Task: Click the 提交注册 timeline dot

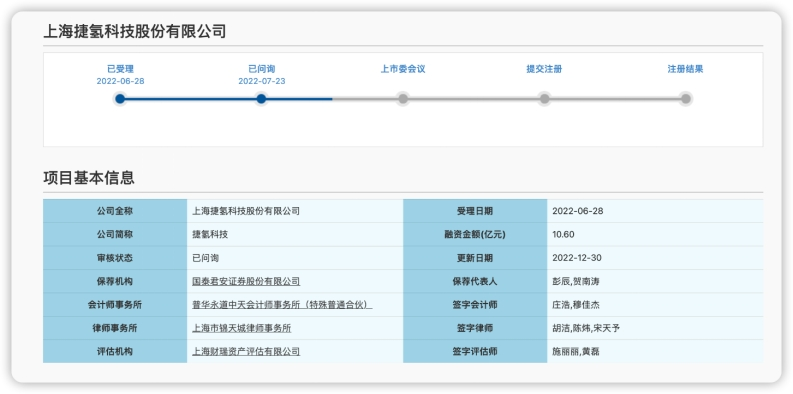Action: point(544,99)
